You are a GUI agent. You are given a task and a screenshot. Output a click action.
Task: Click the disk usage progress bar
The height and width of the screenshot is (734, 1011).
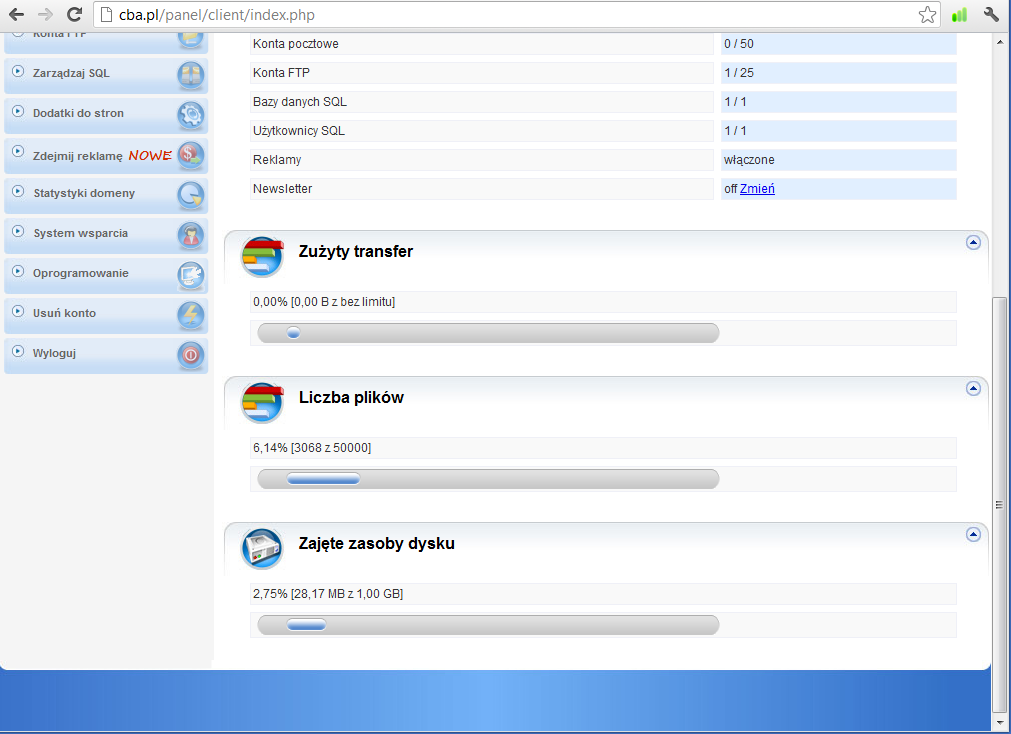click(x=488, y=624)
